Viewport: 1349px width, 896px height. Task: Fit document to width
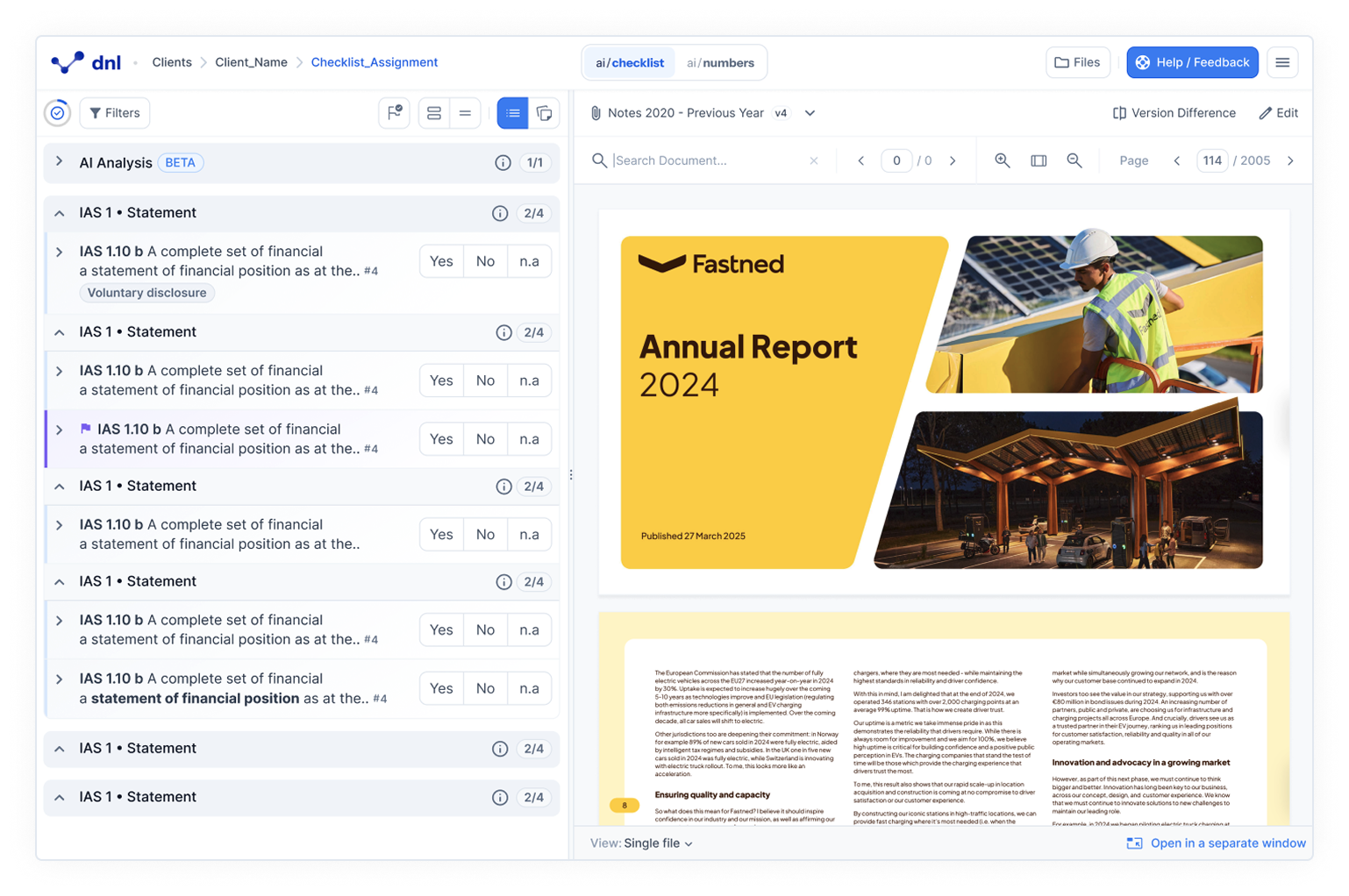point(1039,160)
